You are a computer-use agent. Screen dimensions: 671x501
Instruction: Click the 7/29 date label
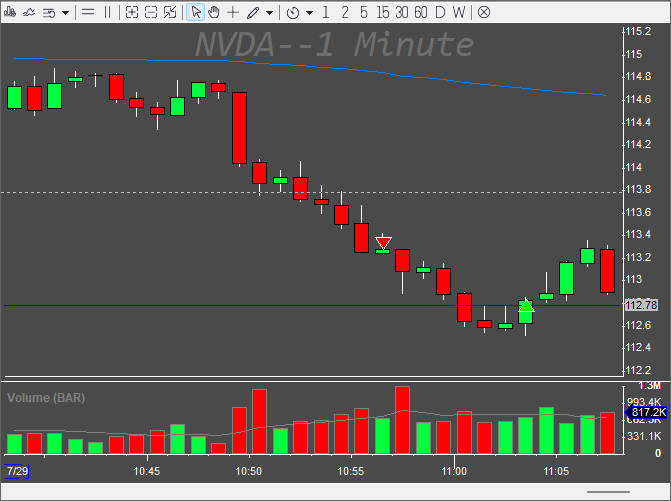[17, 471]
